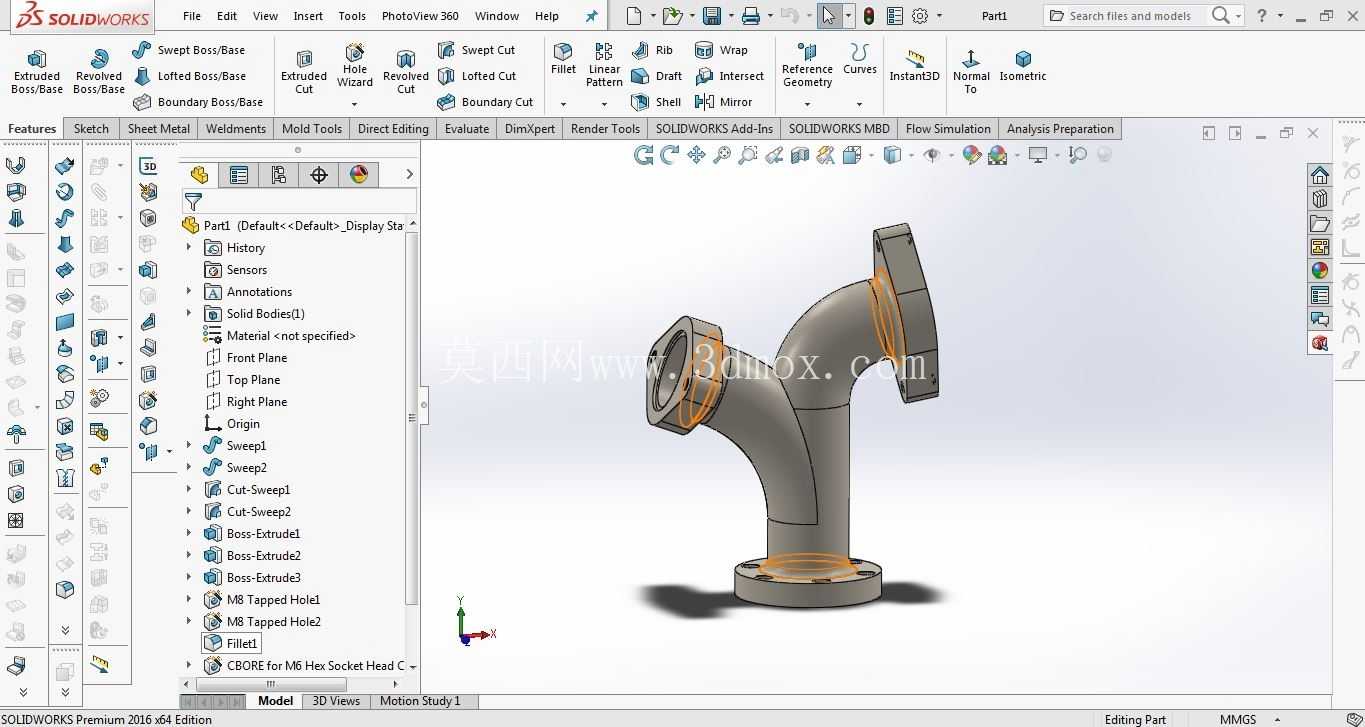Open Edit Appearance color ball
The image size is (1365, 727).
971,155
